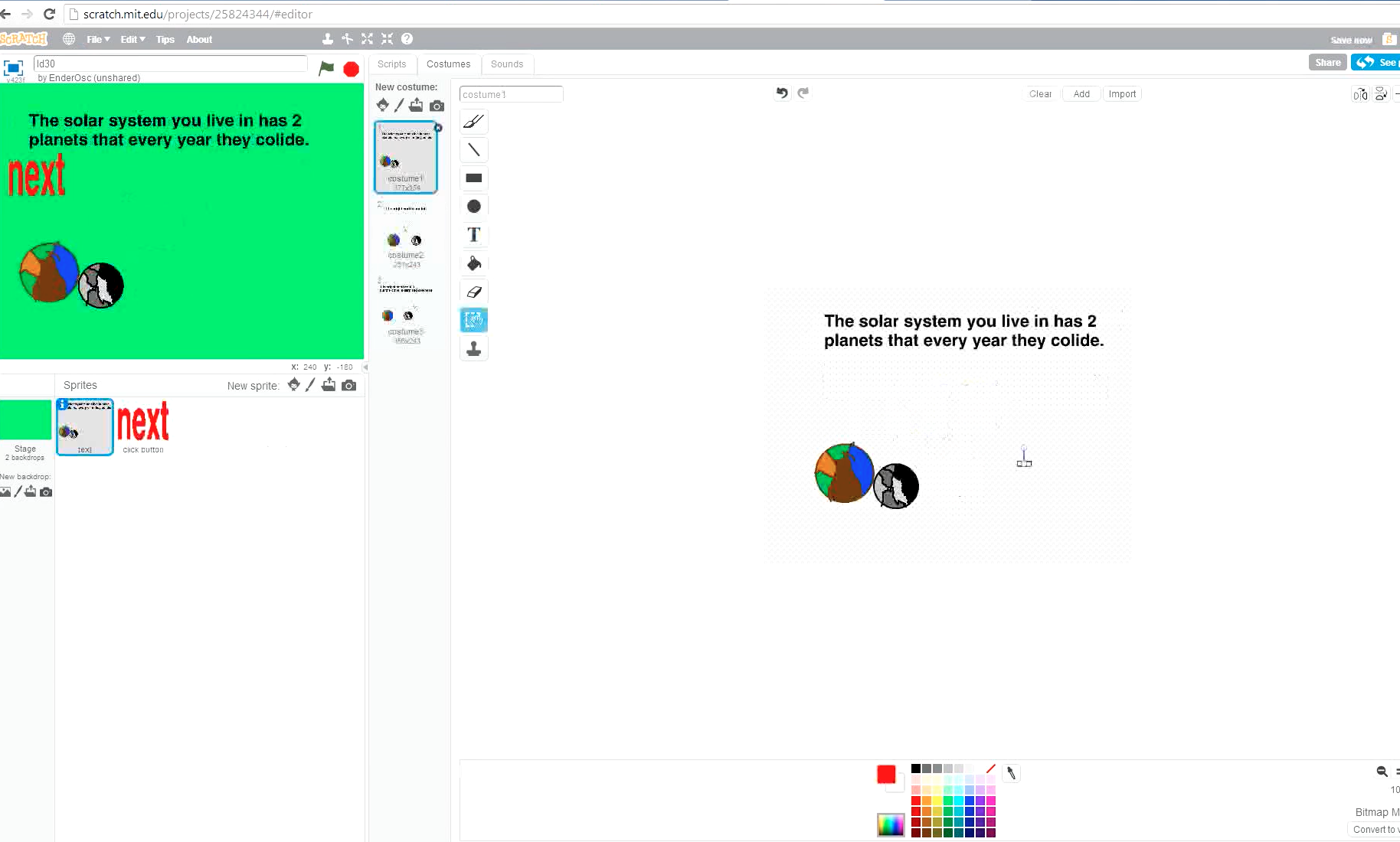Select the costume3 thumbnail
Viewport: 1400px width, 842px height.
pyautogui.click(x=406, y=310)
